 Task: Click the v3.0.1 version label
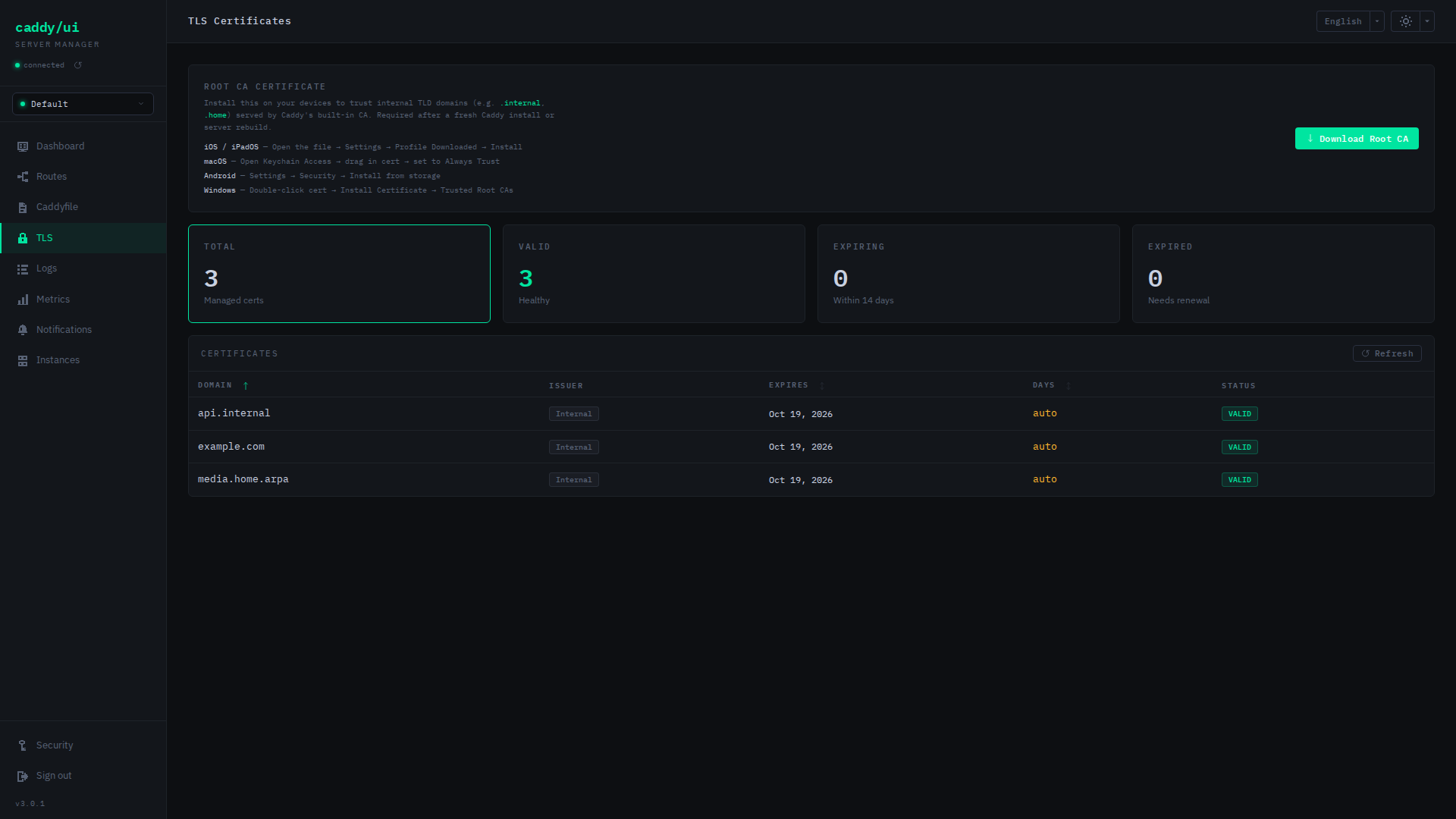click(x=30, y=803)
